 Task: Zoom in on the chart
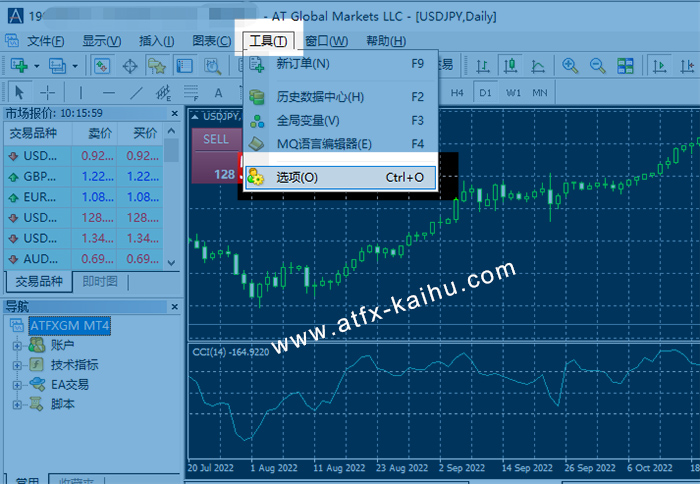pos(570,66)
